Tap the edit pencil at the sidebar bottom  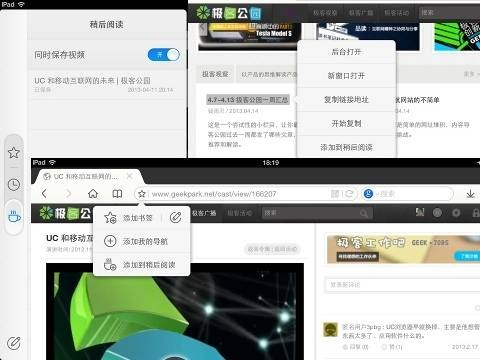point(14,343)
